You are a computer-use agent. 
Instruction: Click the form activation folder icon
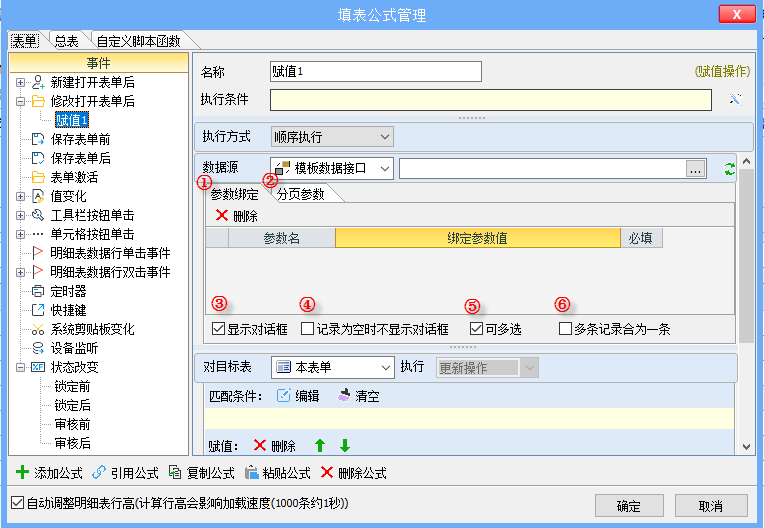tap(38, 177)
